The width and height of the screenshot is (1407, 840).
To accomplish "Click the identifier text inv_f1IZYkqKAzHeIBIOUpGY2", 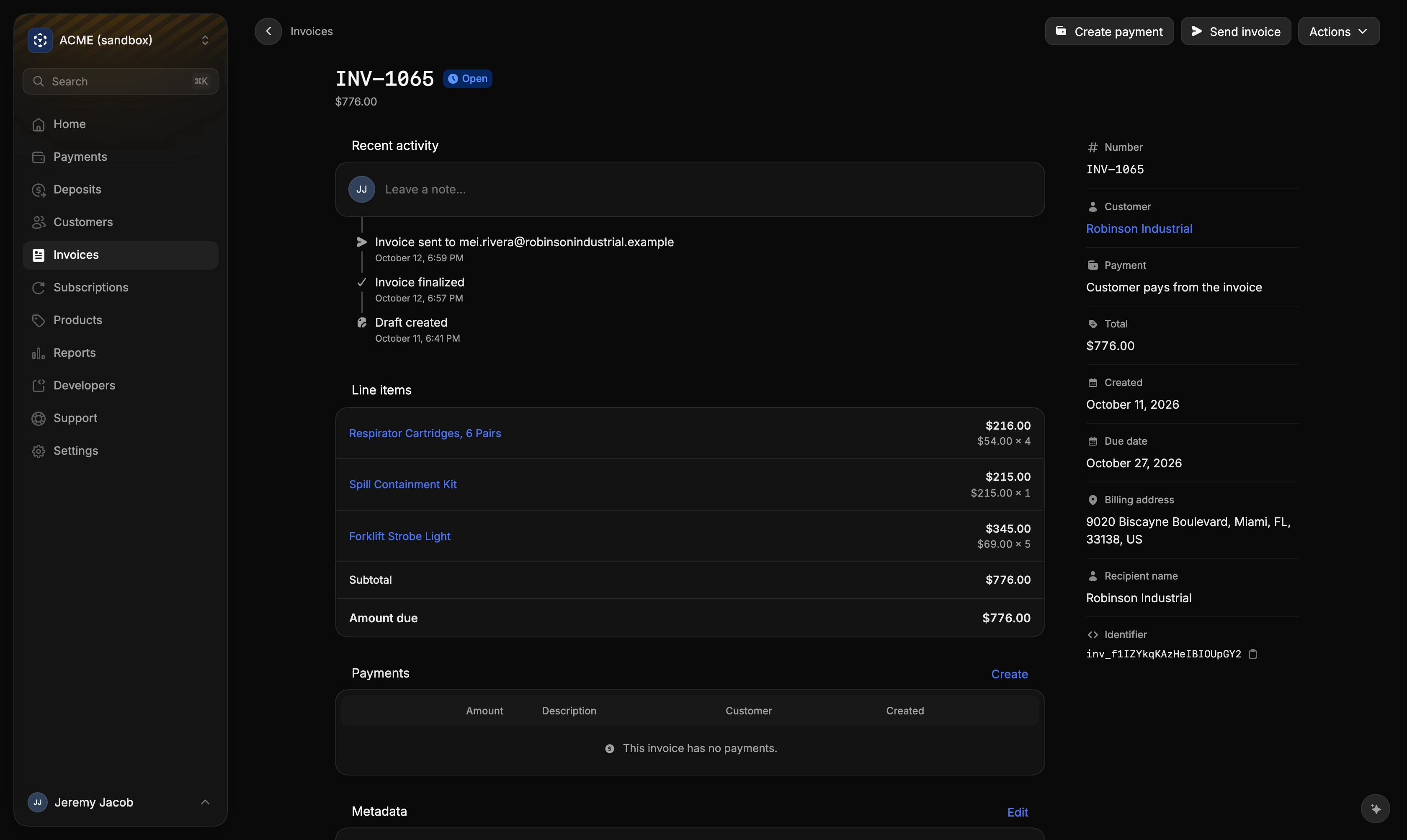I will [1163, 654].
